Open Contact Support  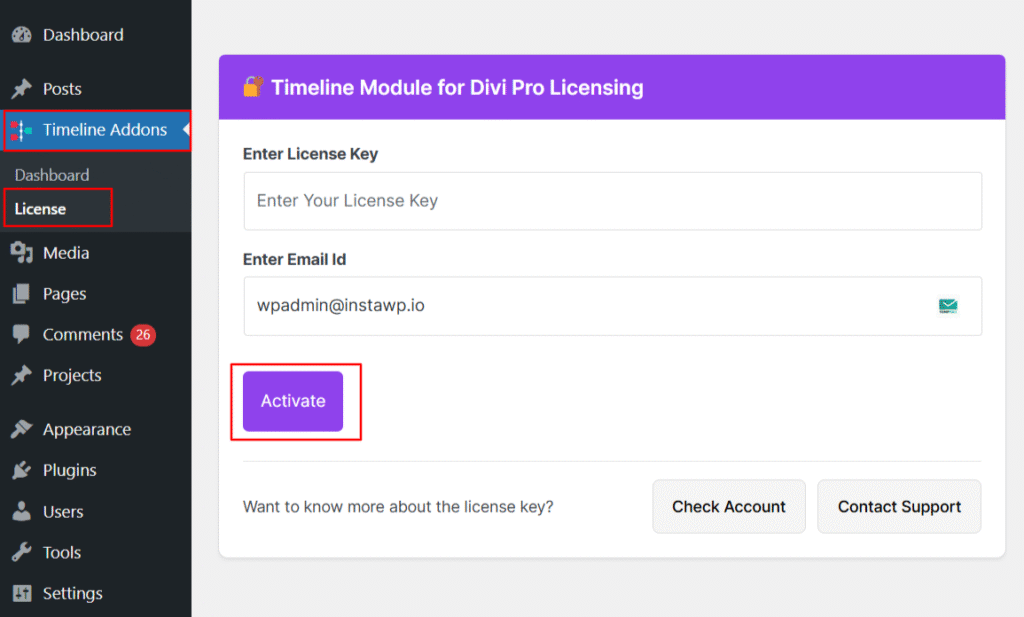tap(898, 506)
